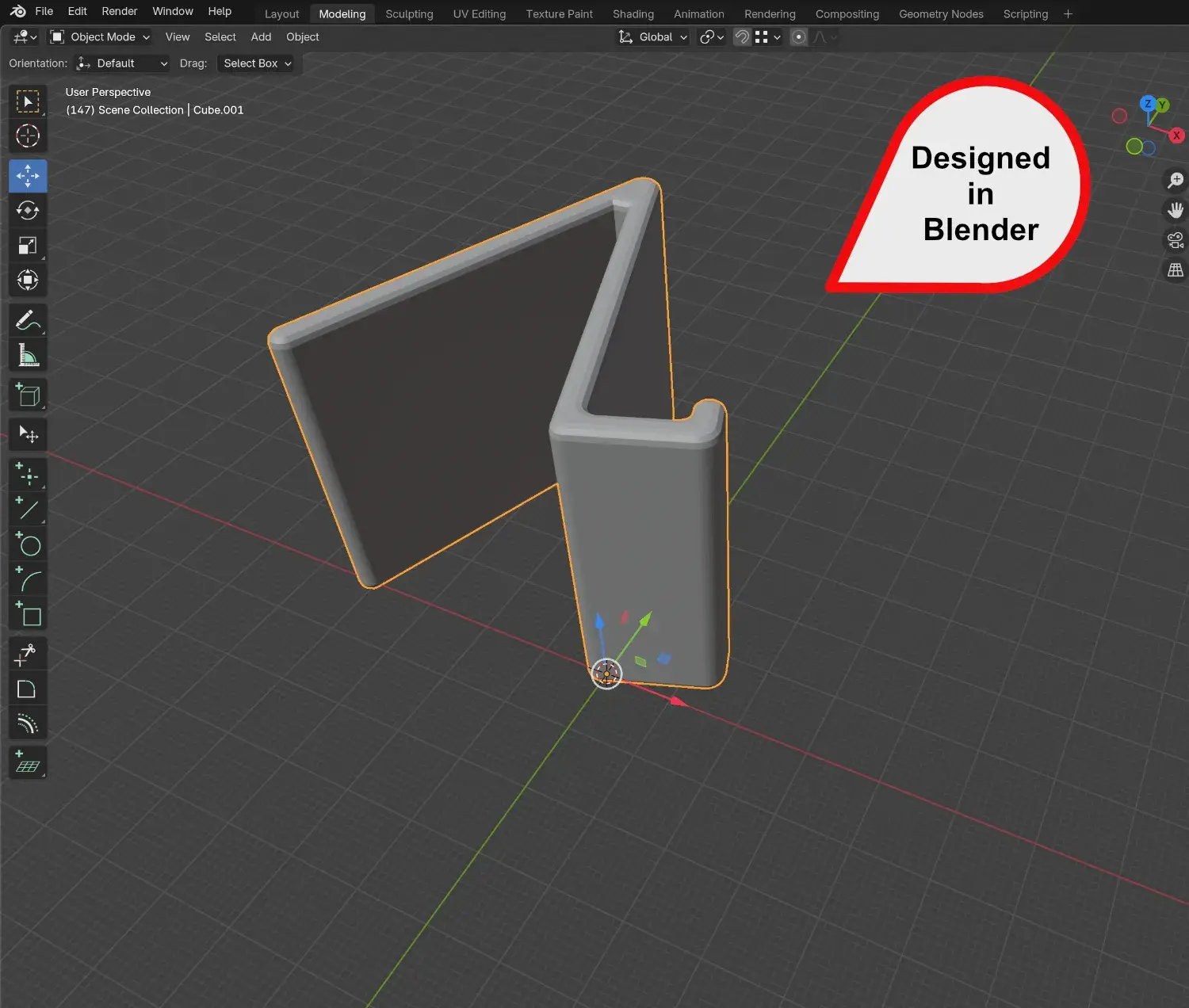Open the Edit menu
This screenshot has height=1008, width=1189.
78,11
